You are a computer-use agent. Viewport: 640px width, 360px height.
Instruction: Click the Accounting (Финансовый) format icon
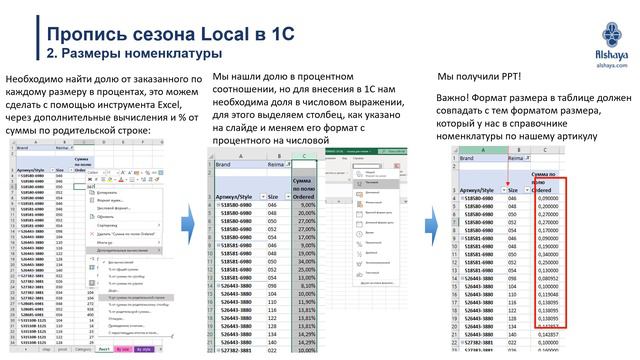pos(360,204)
